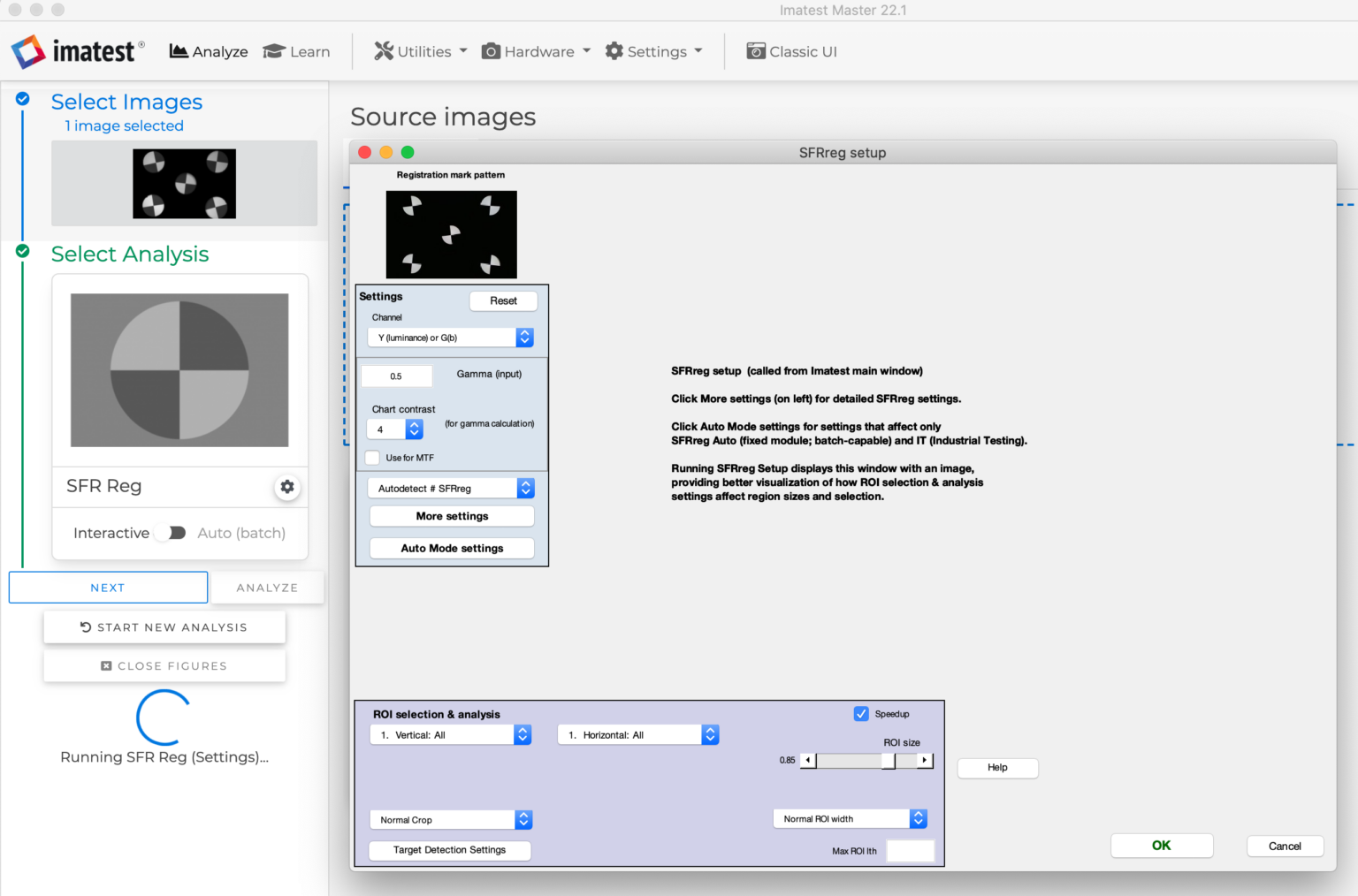Click the Target Detection Settings button
This screenshot has height=896, width=1358.
[449, 850]
